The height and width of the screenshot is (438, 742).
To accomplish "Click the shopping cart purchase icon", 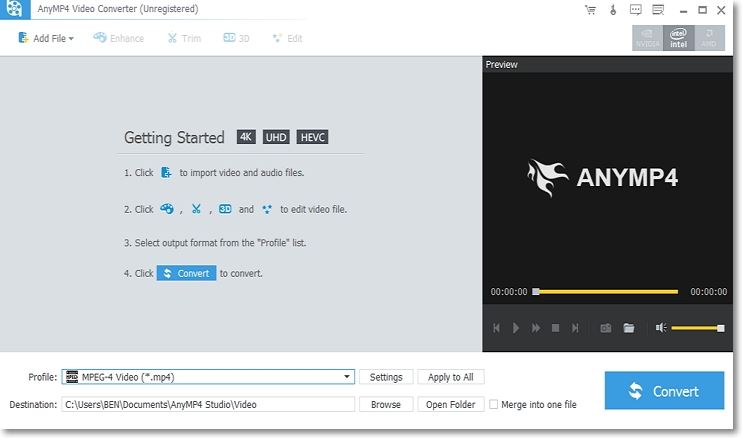I will pyautogui.click(x=590, y=9).
